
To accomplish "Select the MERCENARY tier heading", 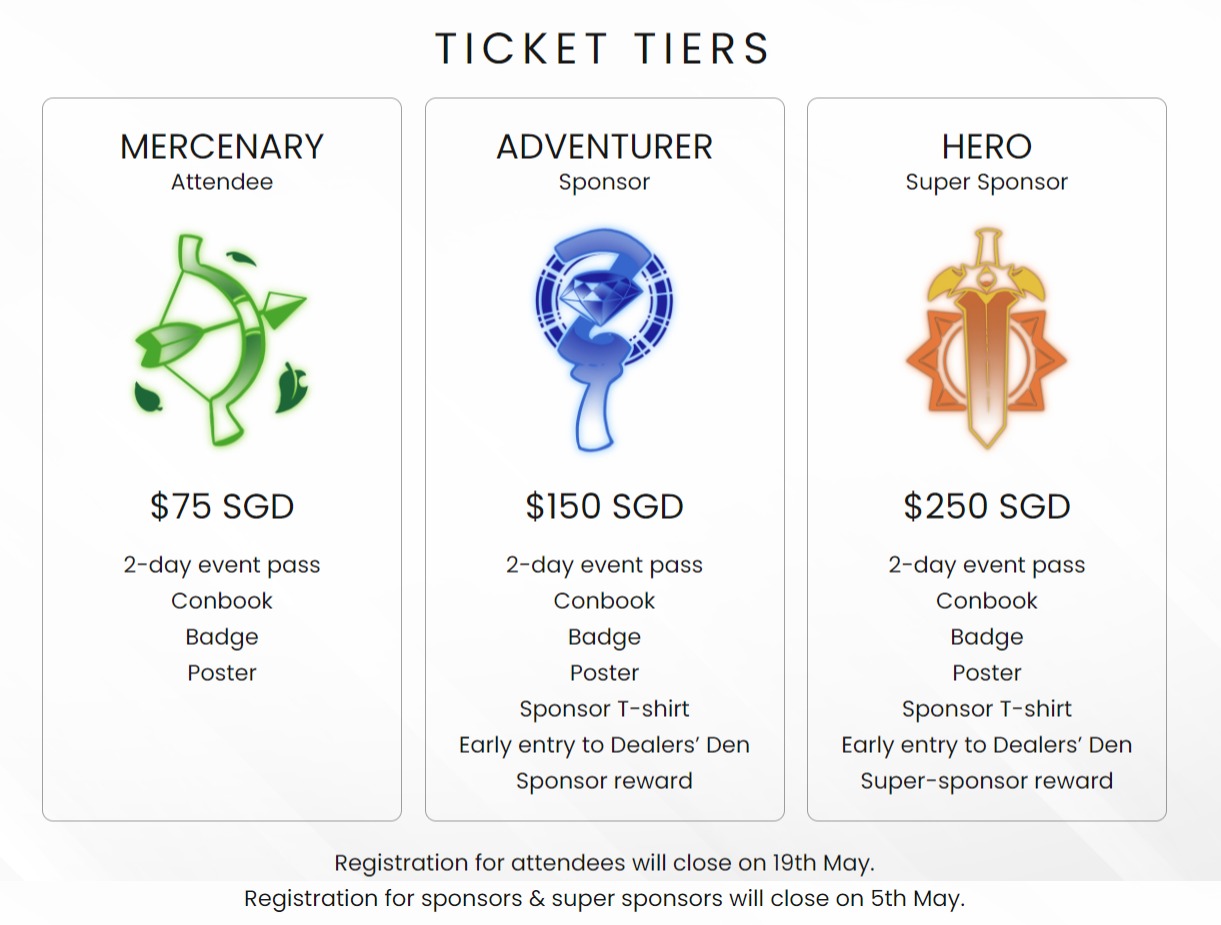I will pyautogui.click(x=222, y=147).
